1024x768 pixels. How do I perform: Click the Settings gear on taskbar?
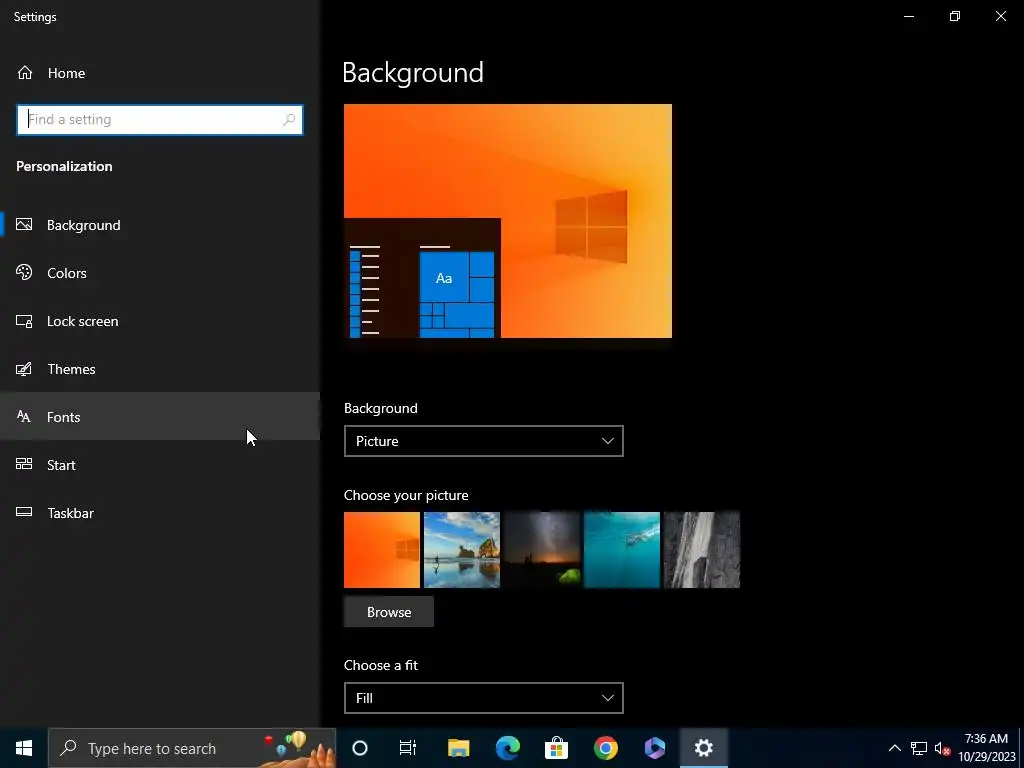[703, 748]
